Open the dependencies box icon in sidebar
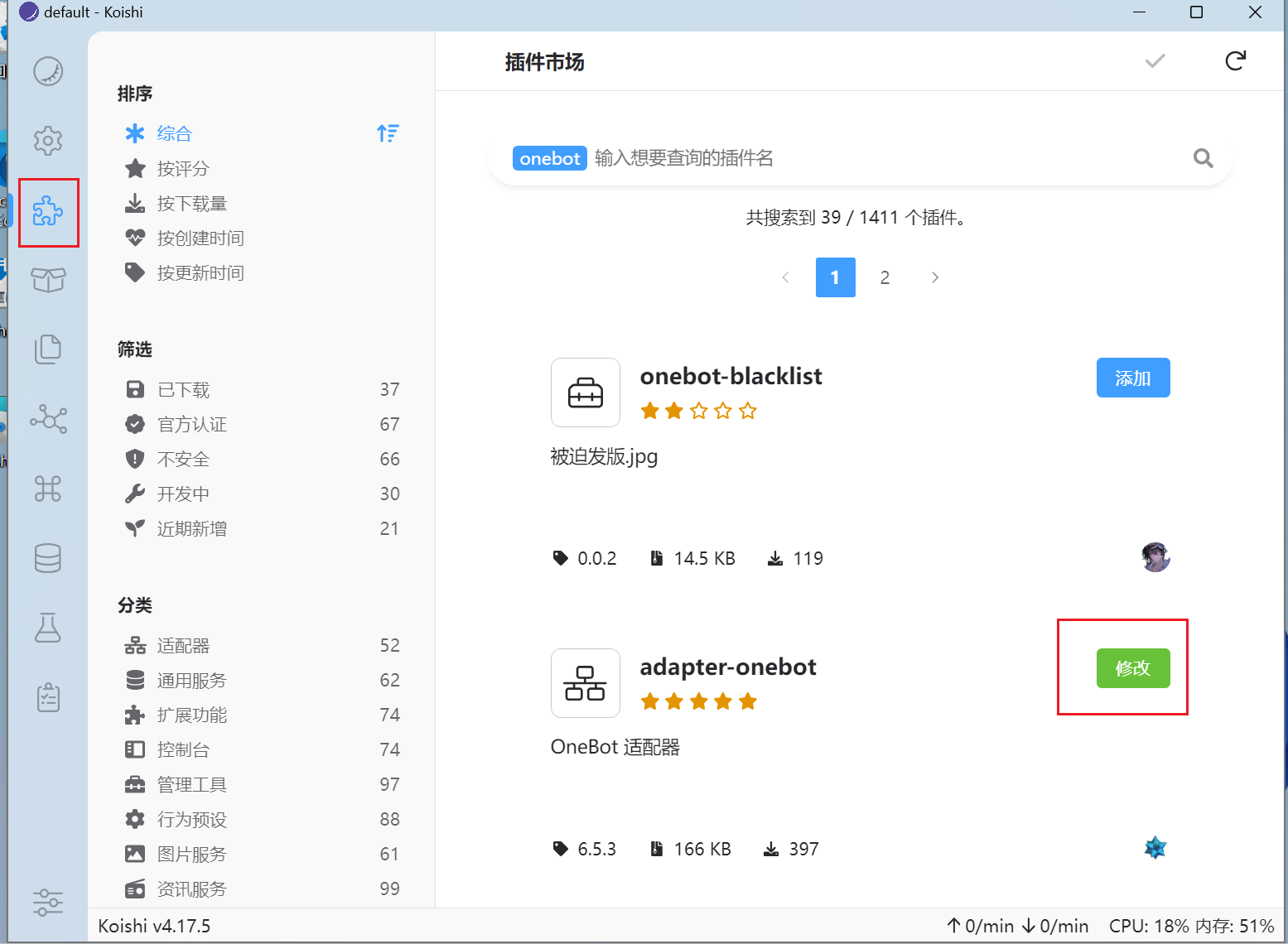The height and width of the screenshot is (944, 1288). point(48,280)
